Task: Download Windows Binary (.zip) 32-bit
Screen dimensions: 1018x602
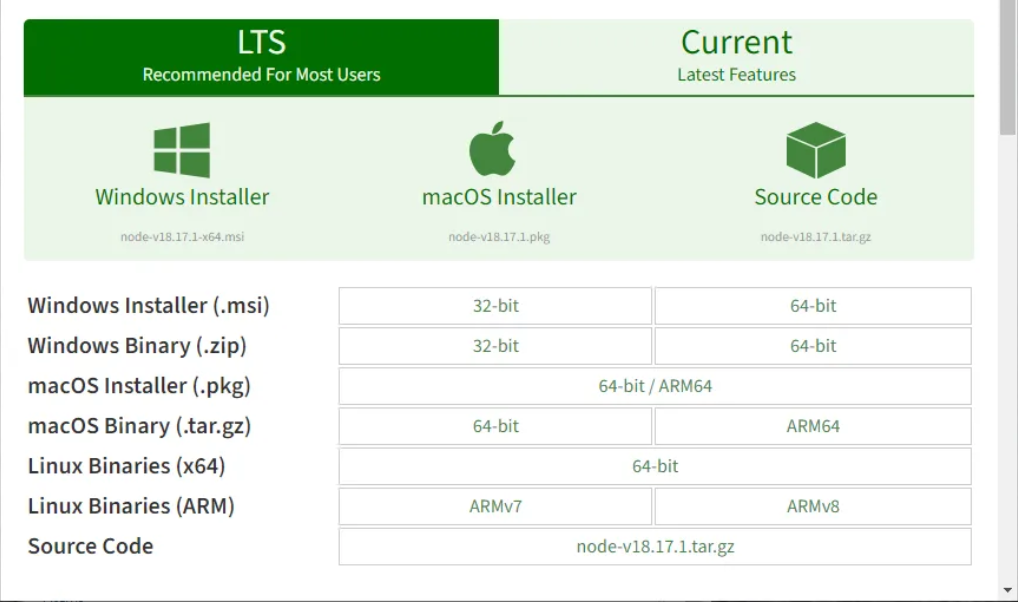Action: [495, 346]
